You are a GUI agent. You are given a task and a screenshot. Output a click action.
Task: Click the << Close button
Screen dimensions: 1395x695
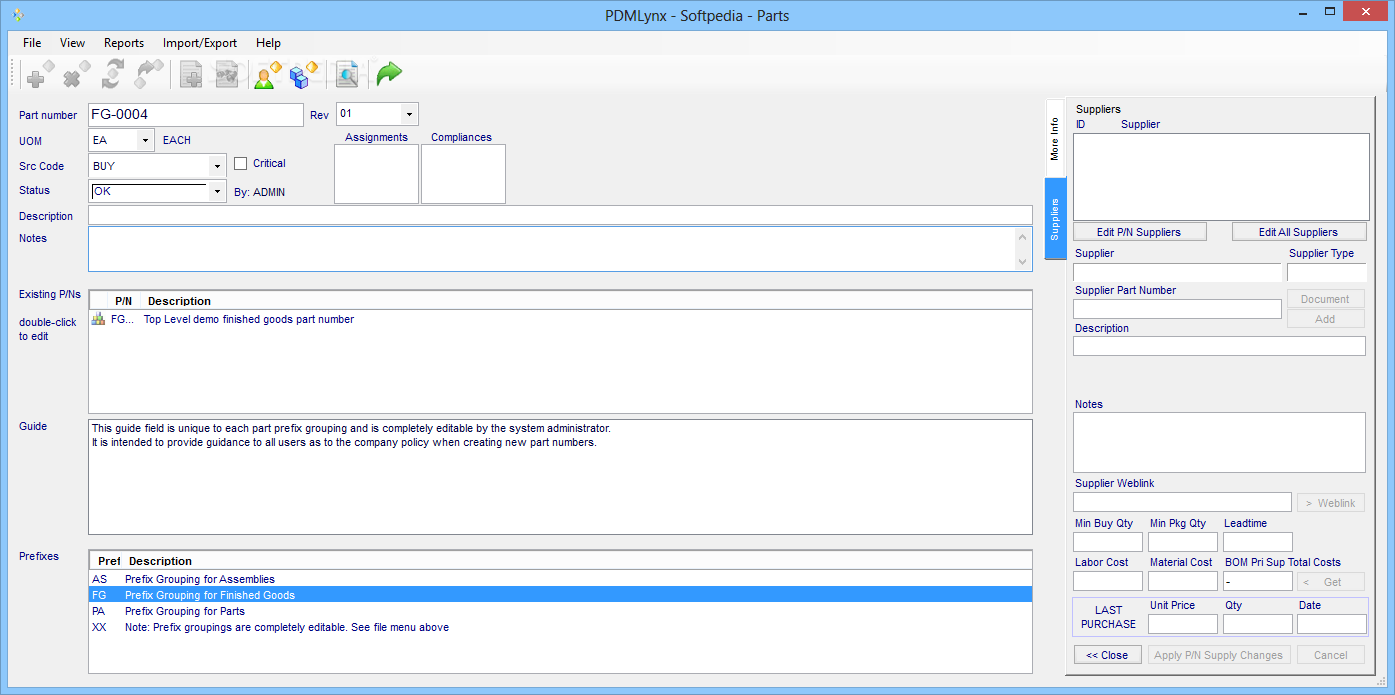point(1107,655)
